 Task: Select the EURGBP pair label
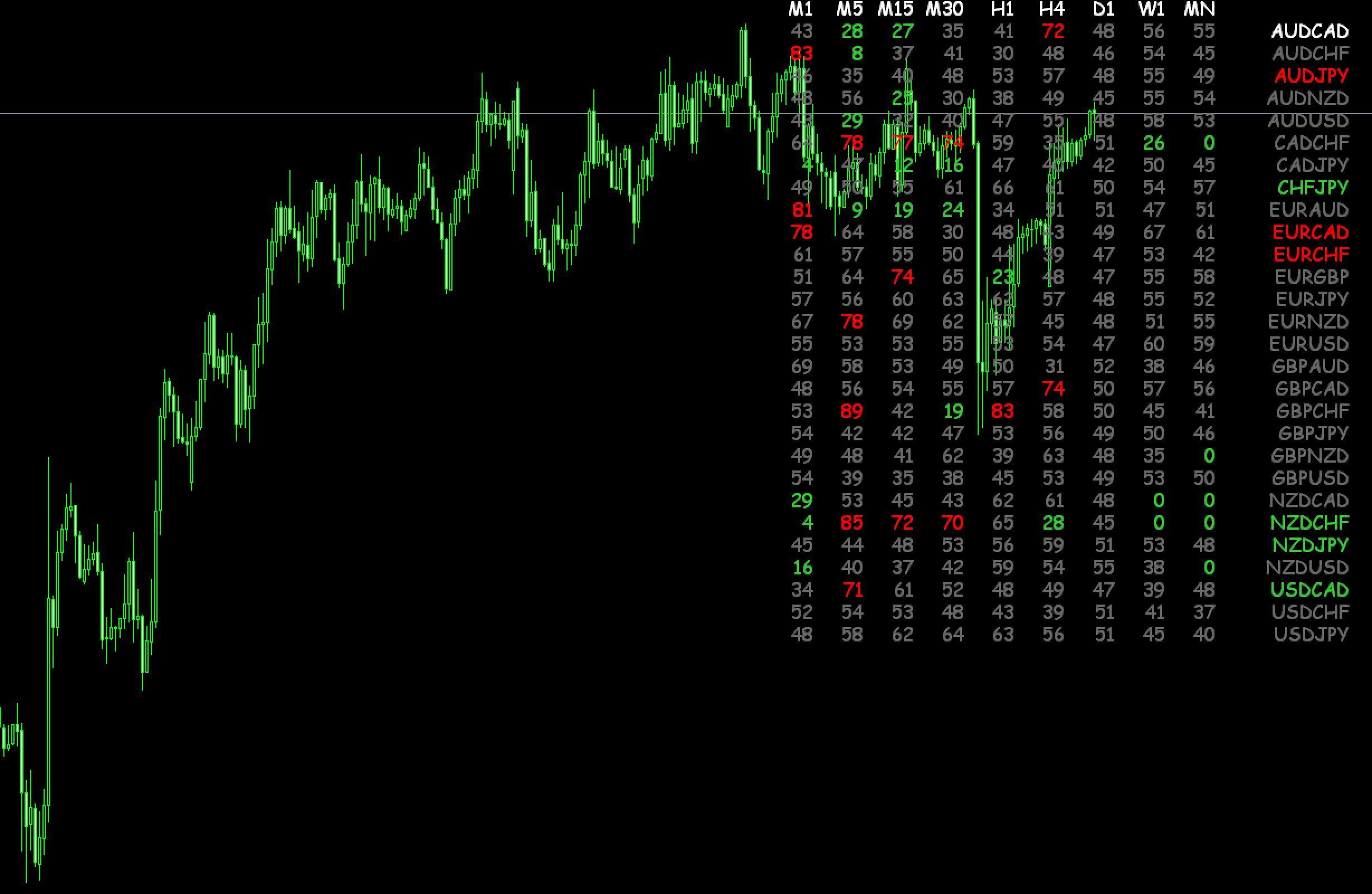(x=1312, y=277)
